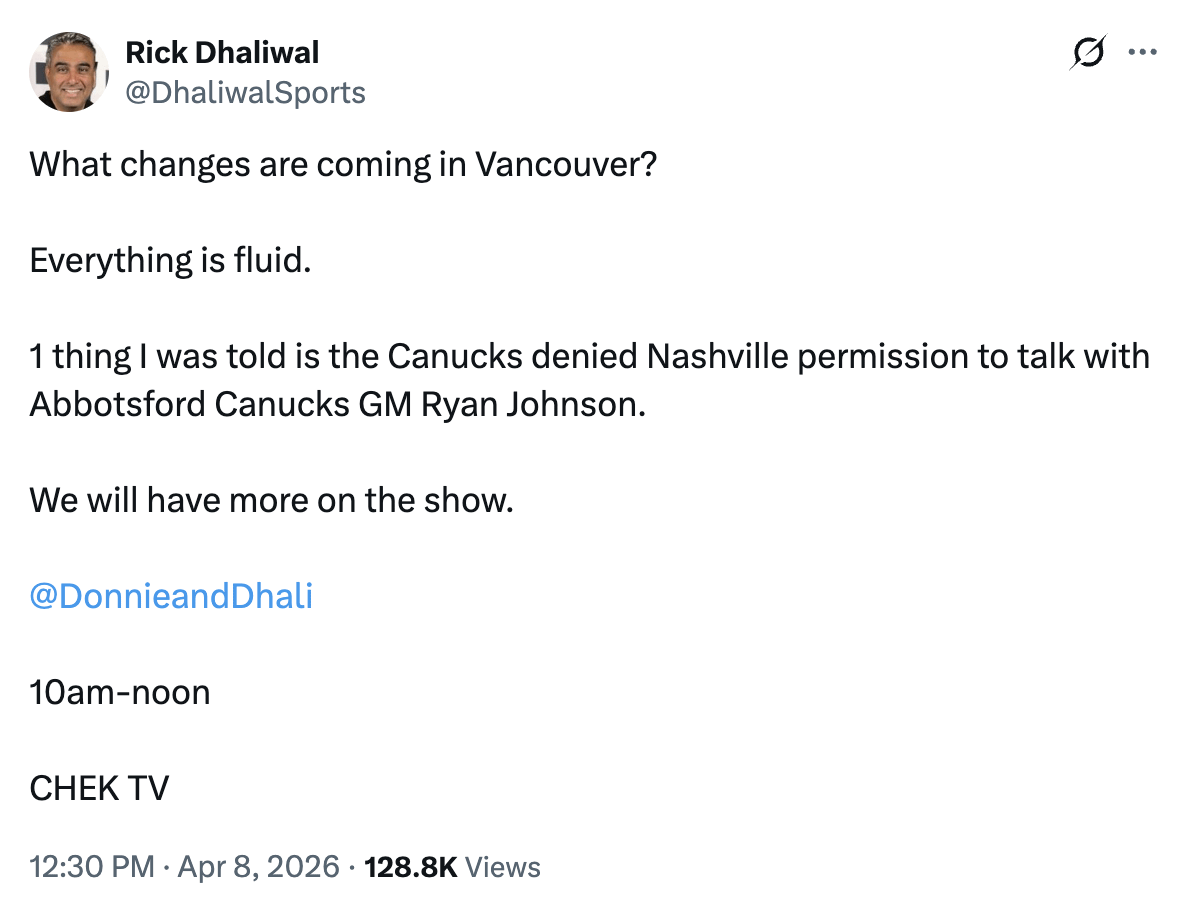The width and height of the screenshot is (1190, 916).
Task: Click the "Everything is fluid." sentence
Action: coord(171,260)
